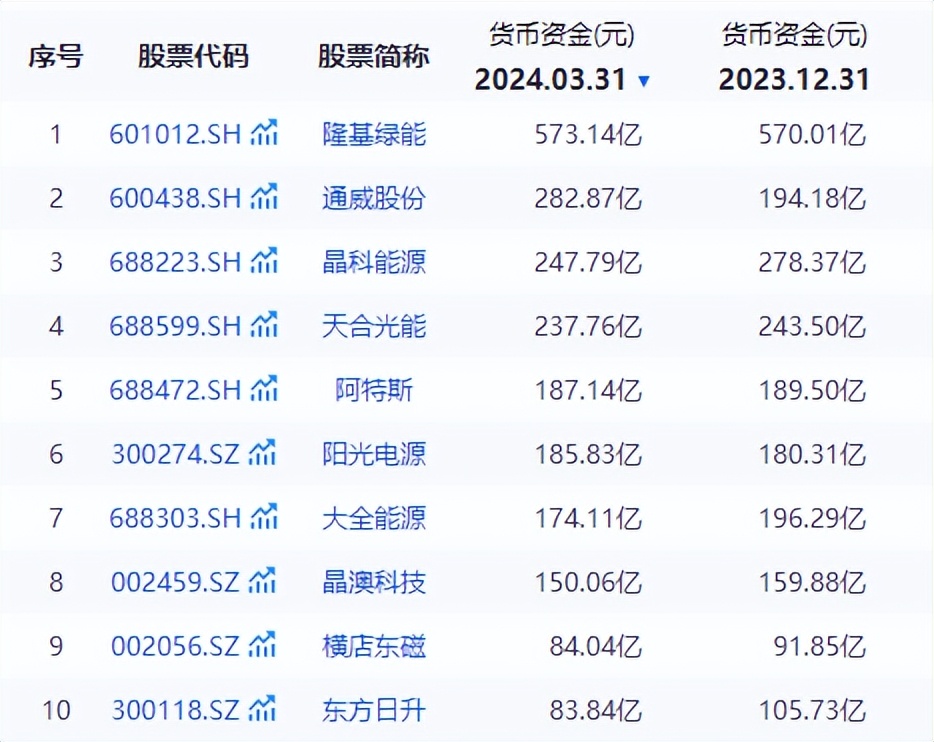This screenshot has height=742, width=934.
Task: Click the 股票简称 column header
Action: point(373,57)
